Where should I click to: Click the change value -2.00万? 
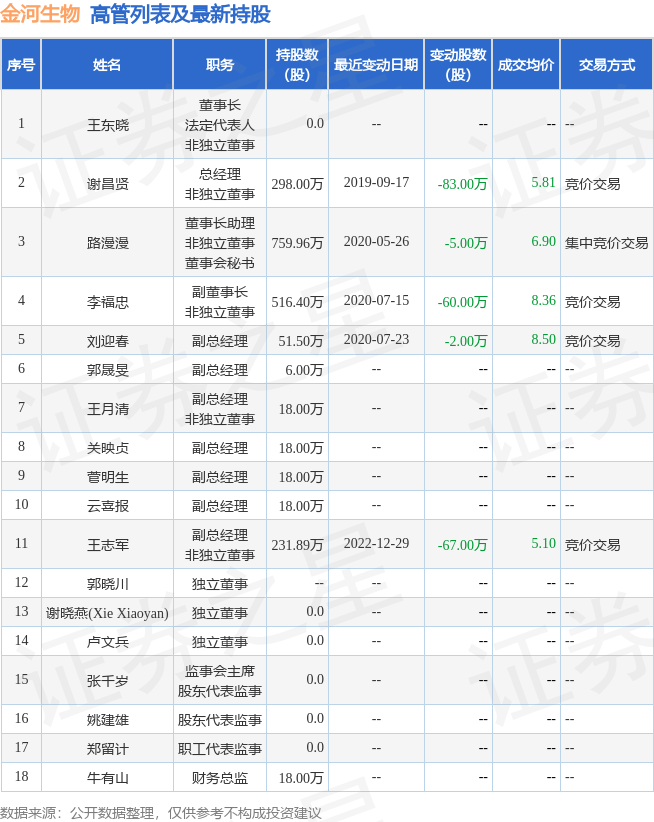(x=466, y=341)
